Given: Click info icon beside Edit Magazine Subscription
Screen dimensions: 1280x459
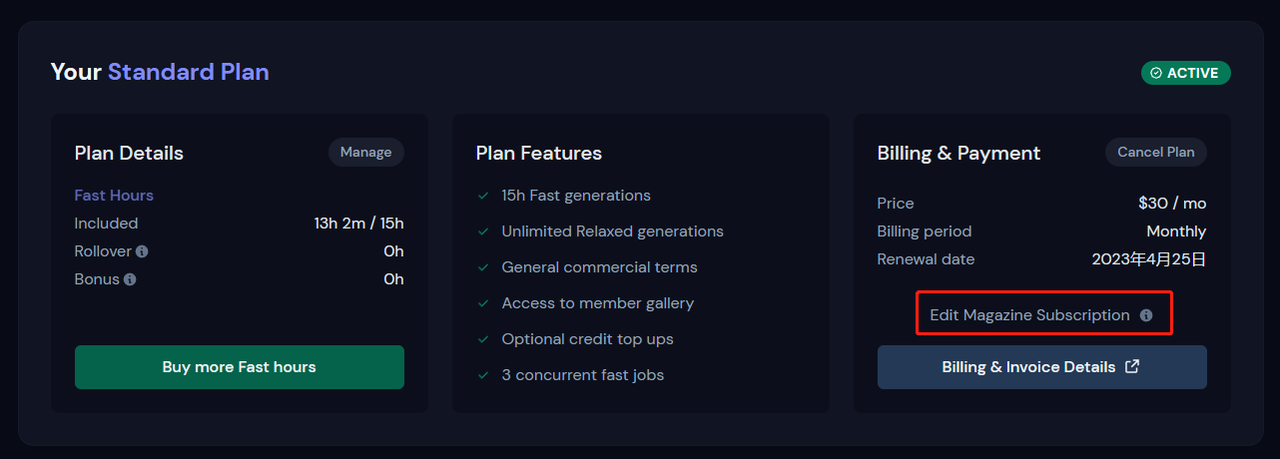Looking at the screenshot, I should (x=1146, y=316).
